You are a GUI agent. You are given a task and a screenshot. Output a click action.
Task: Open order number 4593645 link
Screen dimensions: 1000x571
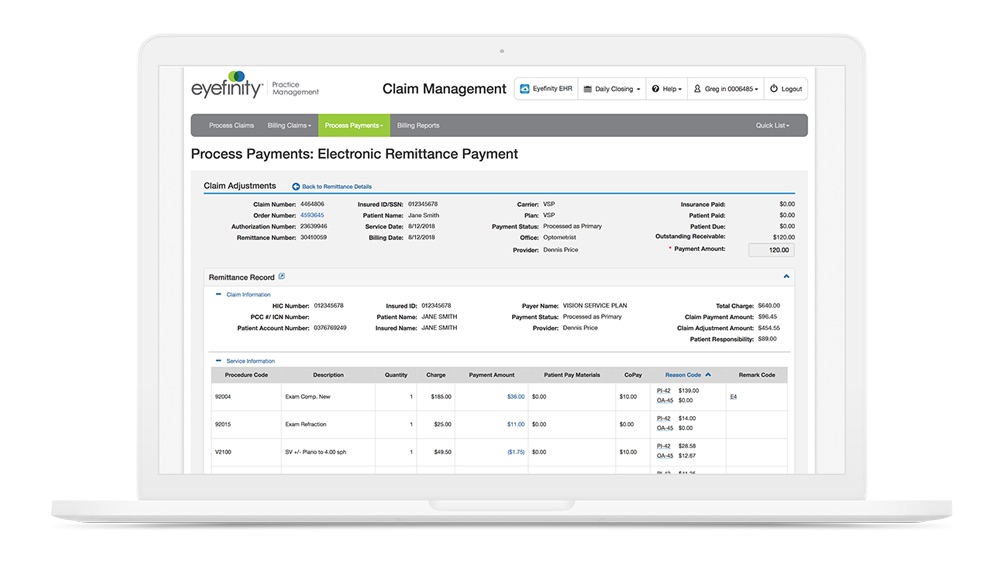[312, 216]
